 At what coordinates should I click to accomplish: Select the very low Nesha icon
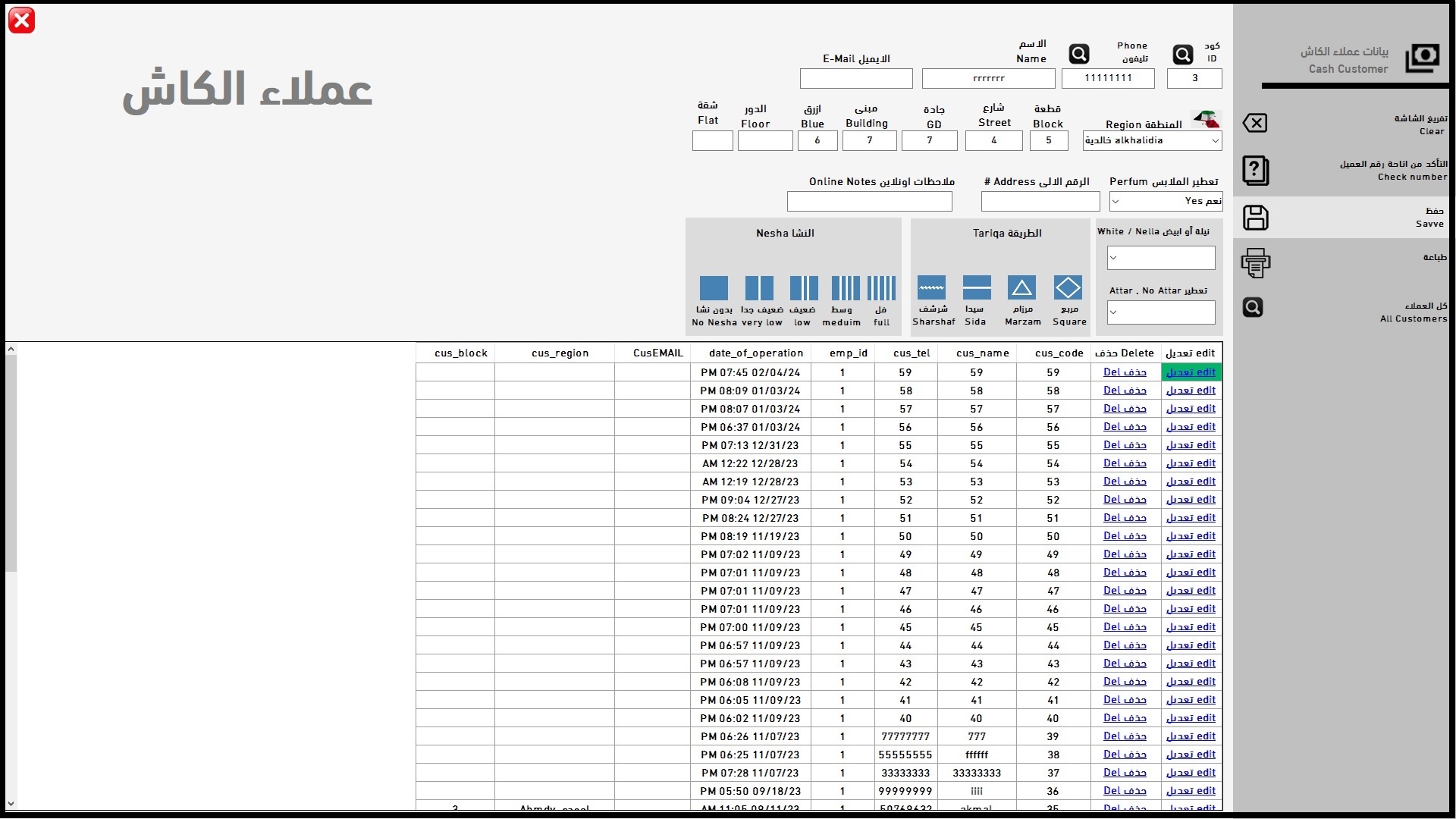759,288
